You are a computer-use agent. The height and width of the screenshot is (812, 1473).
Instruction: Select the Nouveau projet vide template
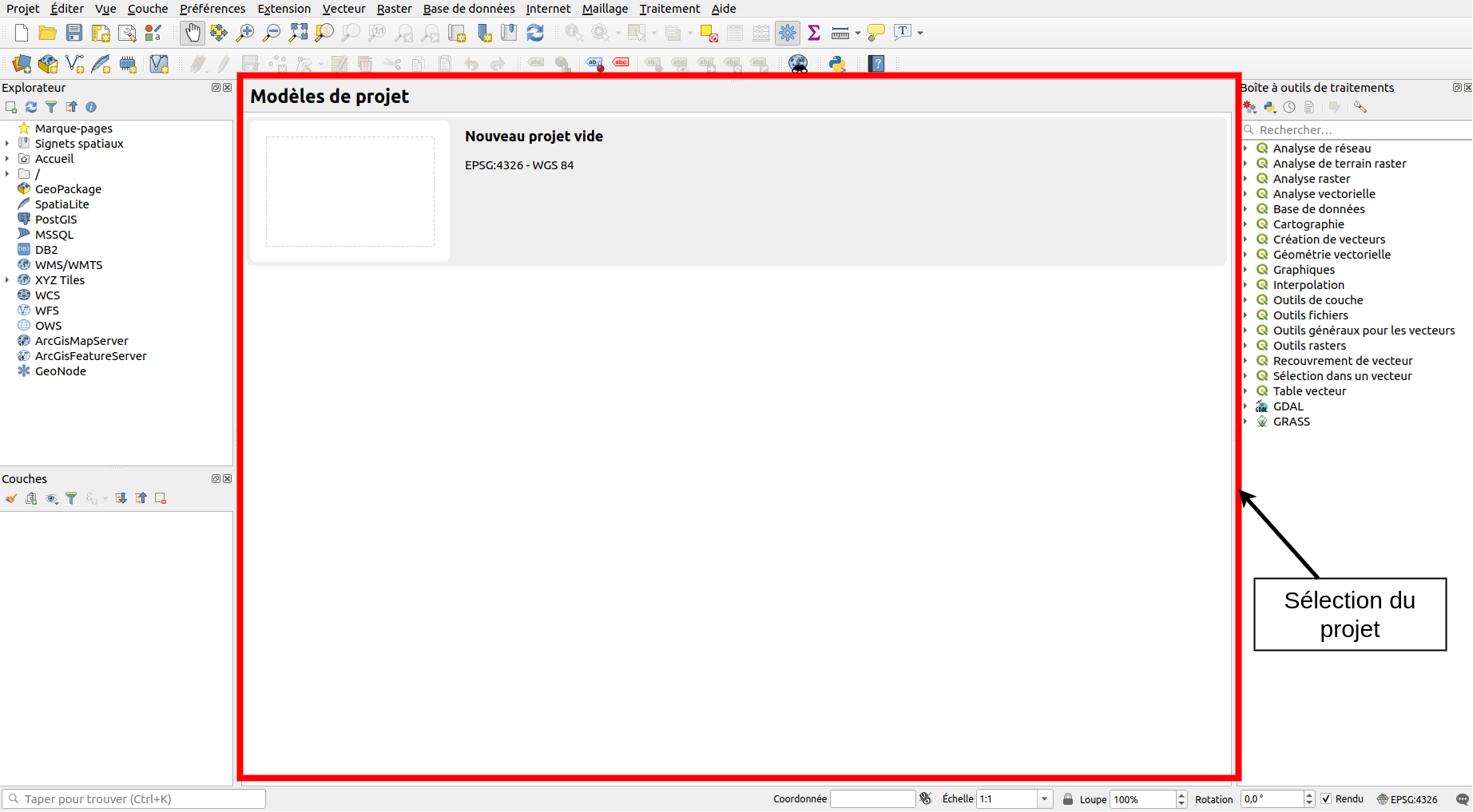click(x=534, y=137)
